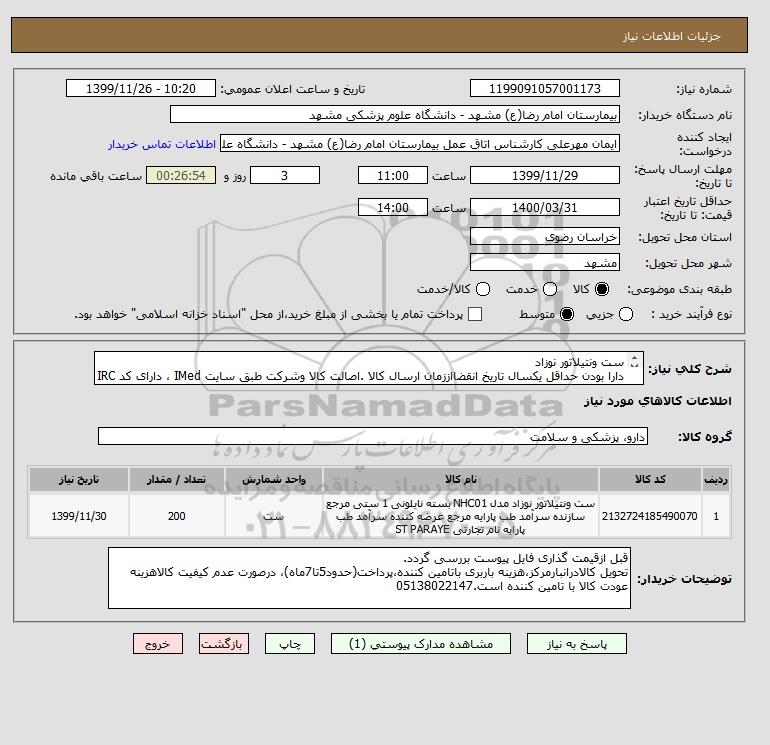Click the نام کالا column header
Viewport: 770px width, 745px height.
coord(461,479)
